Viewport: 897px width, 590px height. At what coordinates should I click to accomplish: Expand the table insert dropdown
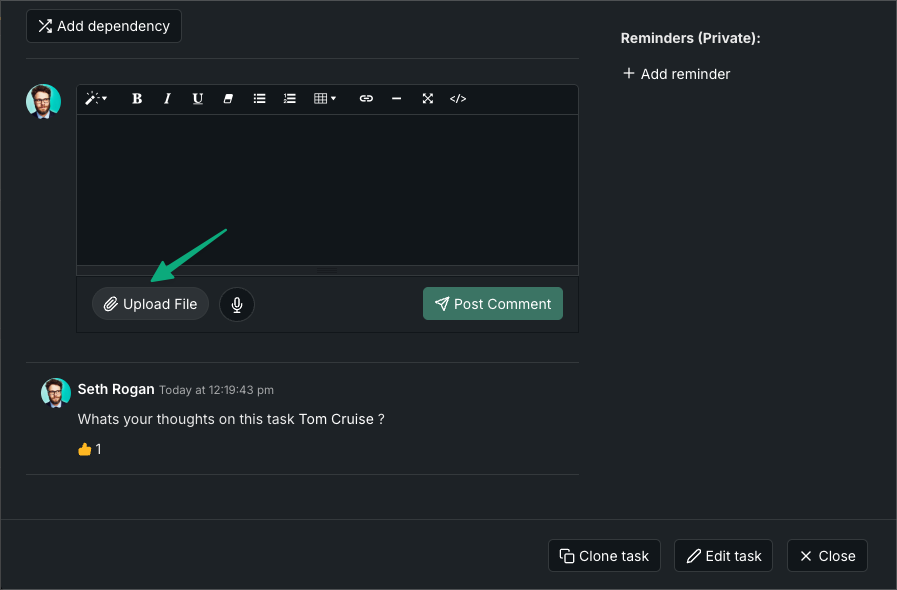pos(325,99)
